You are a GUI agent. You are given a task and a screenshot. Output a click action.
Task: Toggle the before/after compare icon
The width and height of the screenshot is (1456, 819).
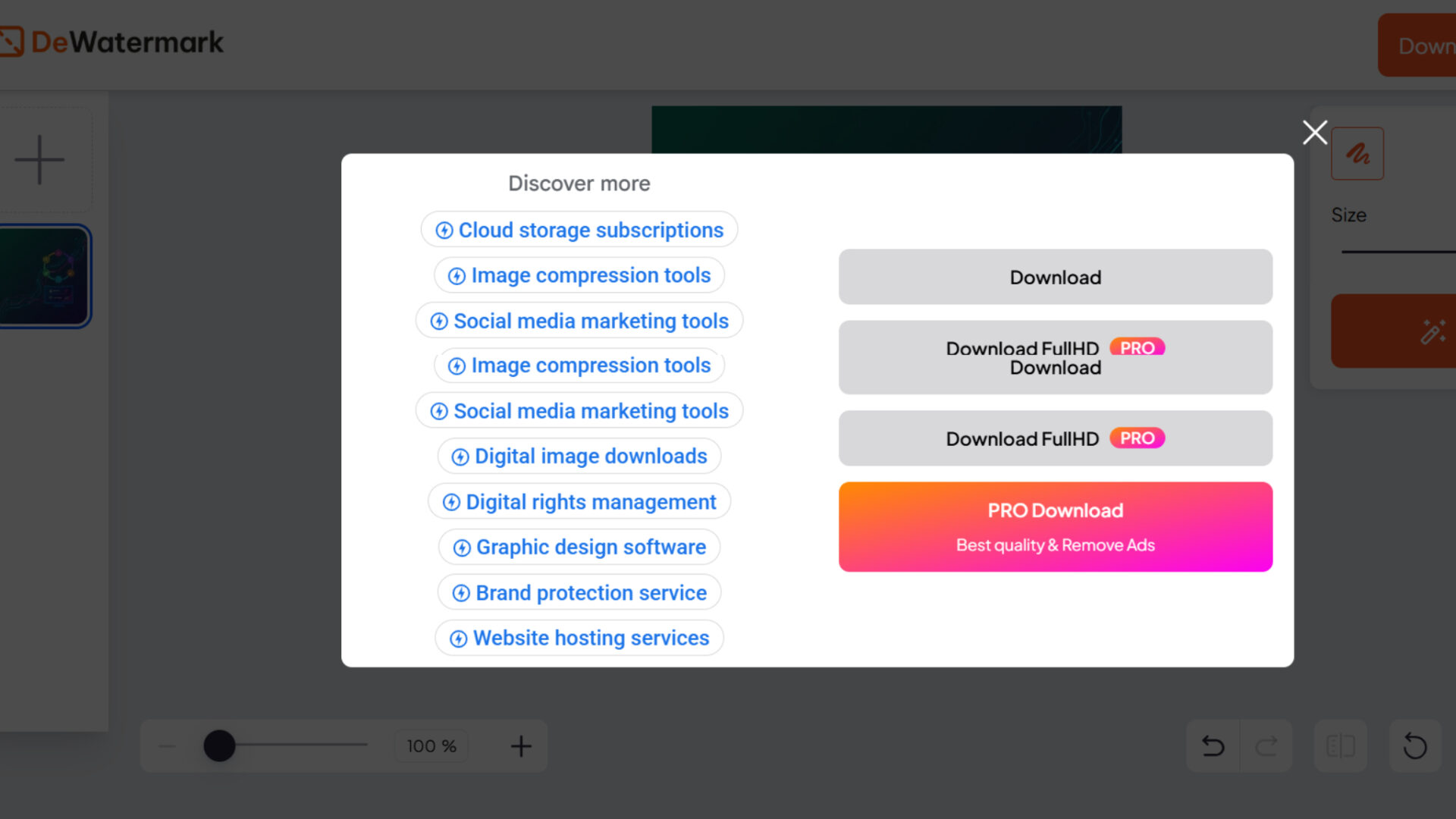[x=1340, y=746]
